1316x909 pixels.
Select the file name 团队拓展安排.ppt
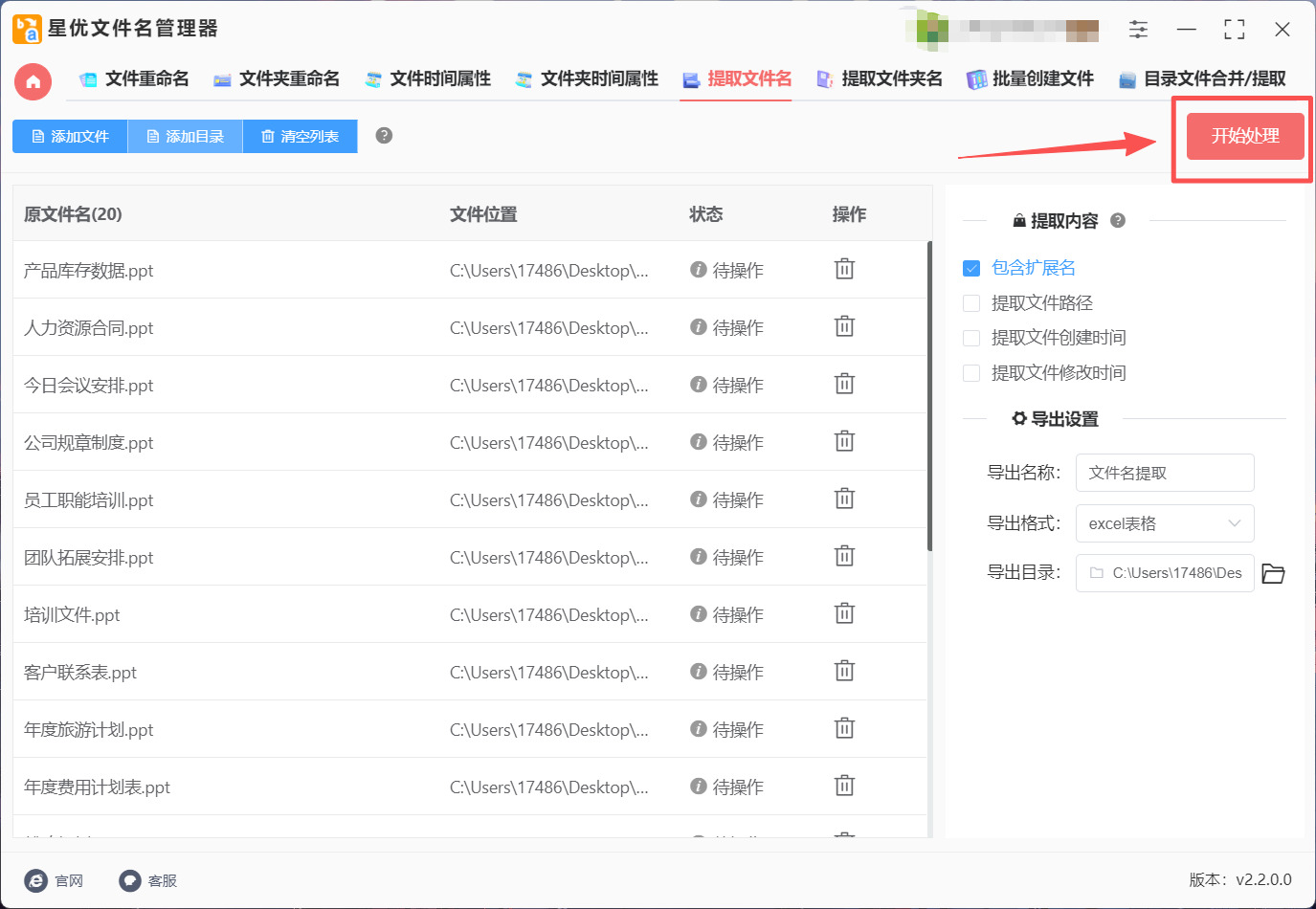88,558
